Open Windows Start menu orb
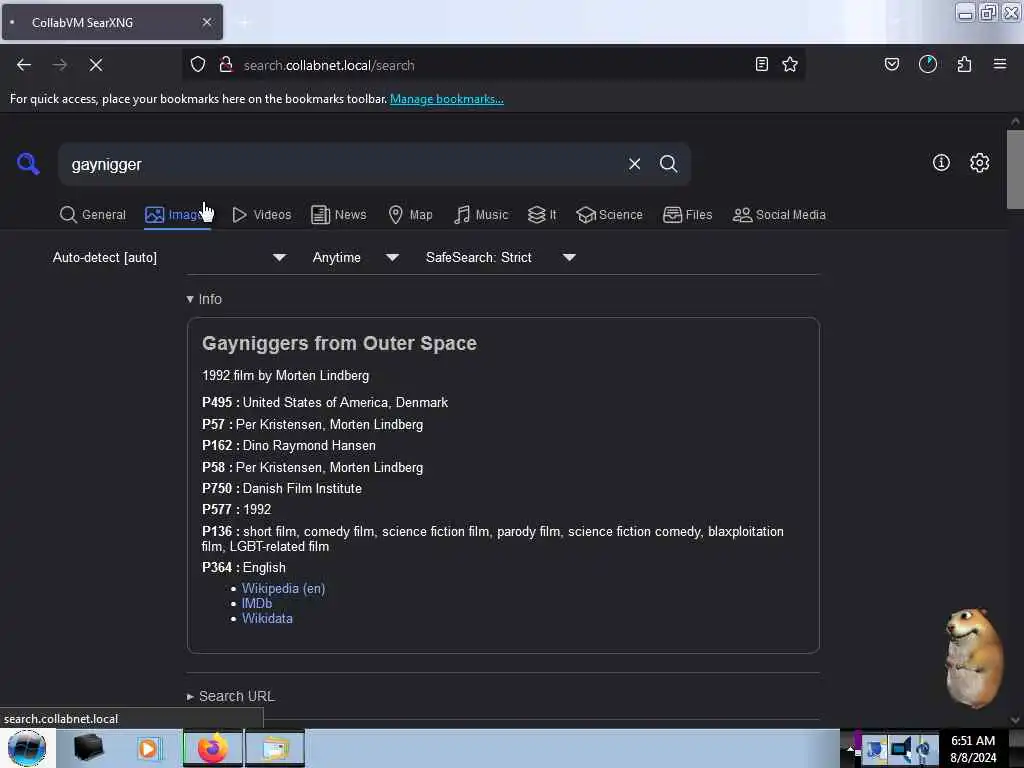The image size is (1024, 768). (27, 748)
